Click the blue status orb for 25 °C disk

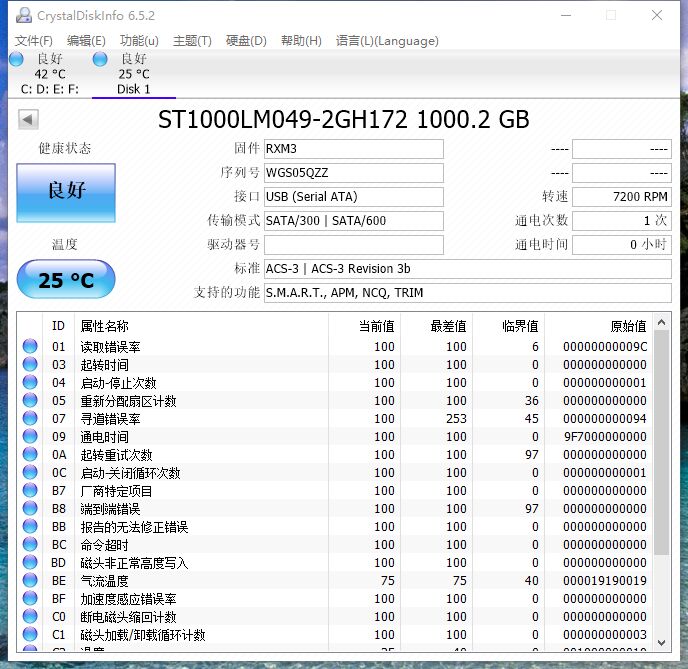point(100,59)
